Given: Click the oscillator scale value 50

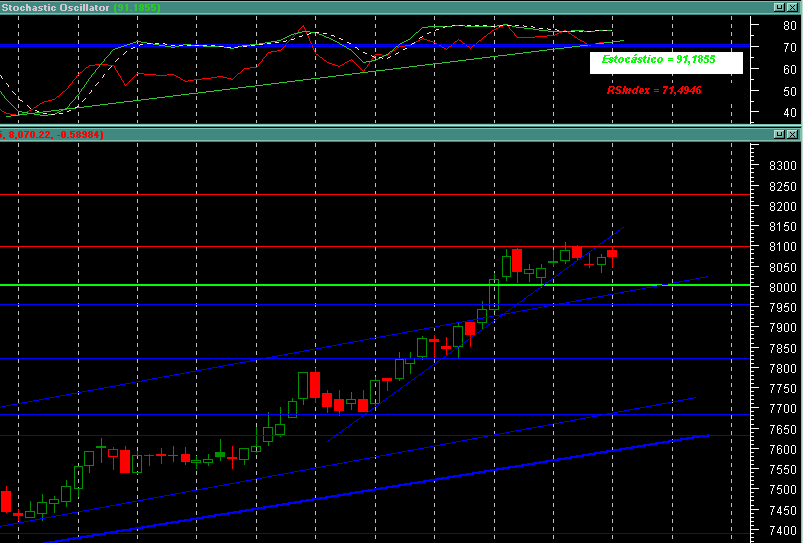Looking at the screenshot, I should [789, 91].
